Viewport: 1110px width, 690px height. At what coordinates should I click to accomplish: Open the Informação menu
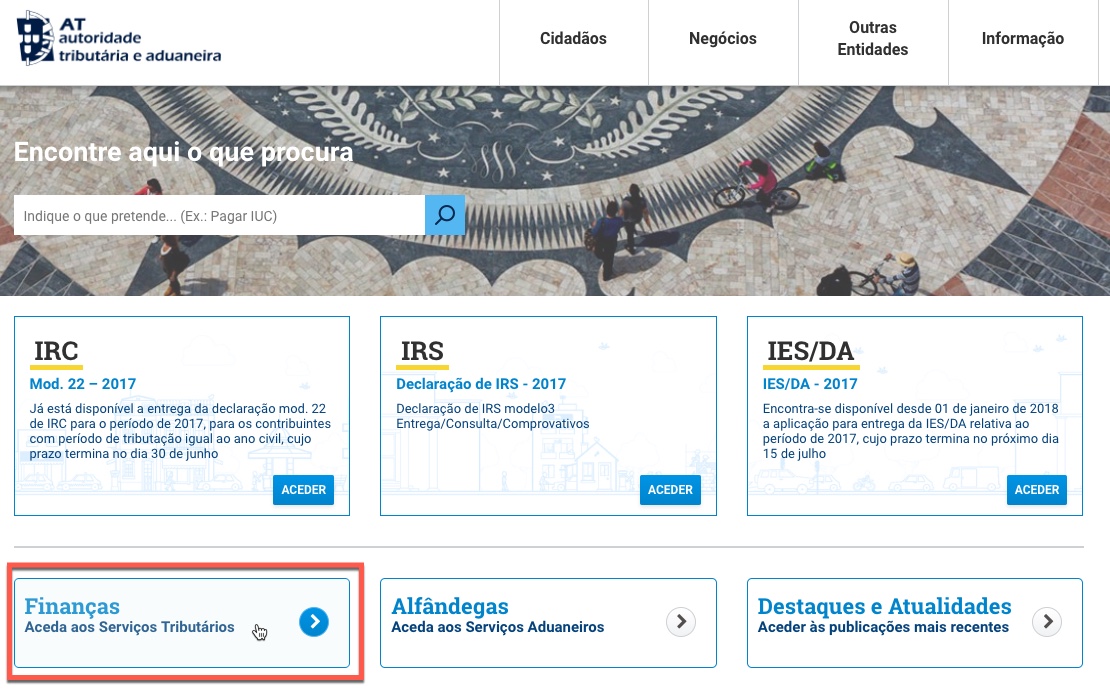[1023, 39]
